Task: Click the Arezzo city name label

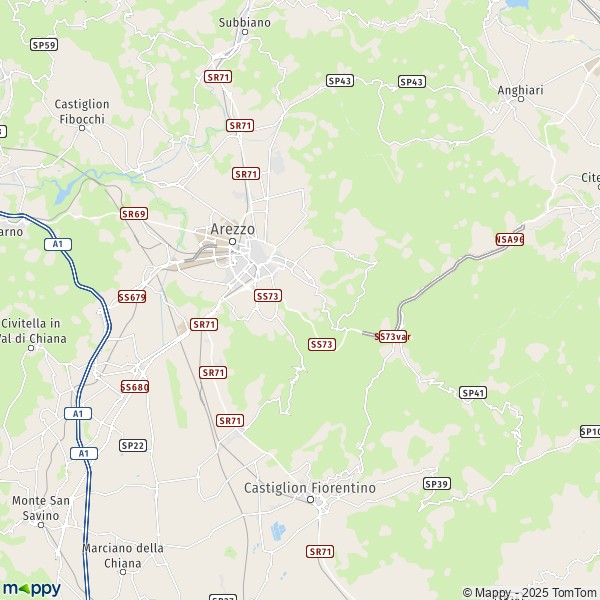Action: (233, 229)
